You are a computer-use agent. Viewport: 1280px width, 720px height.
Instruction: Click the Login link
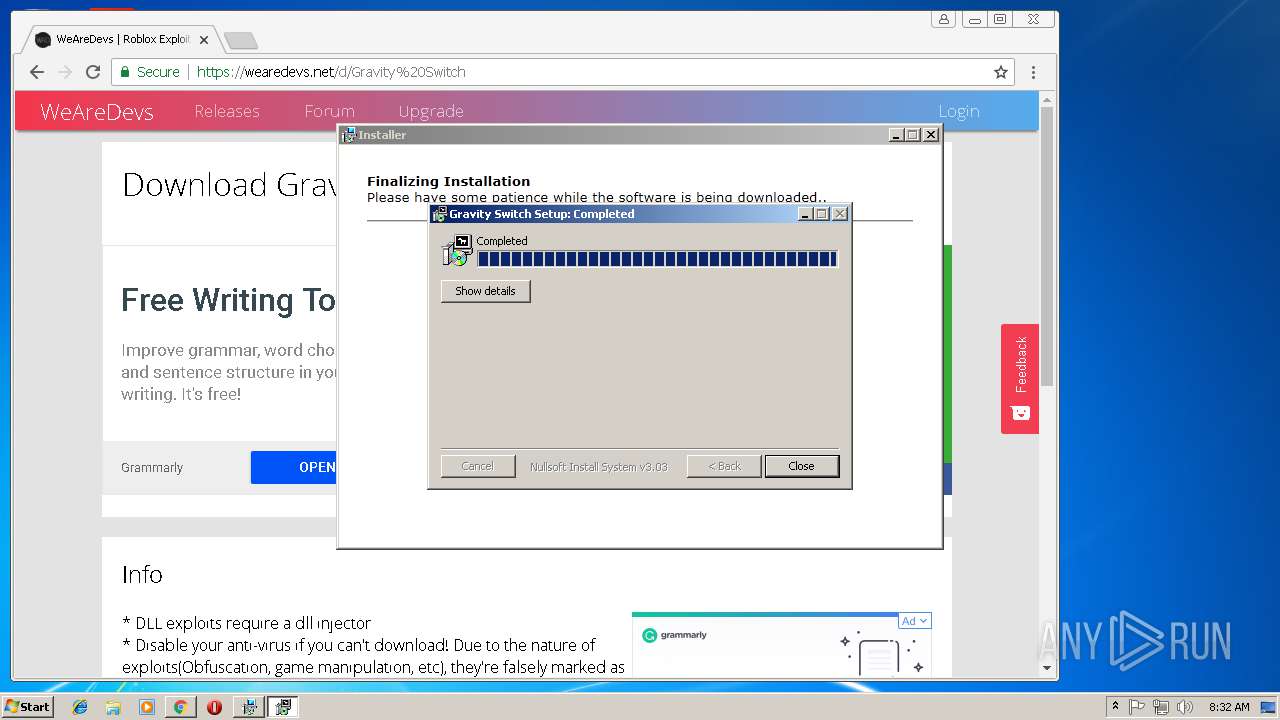pos(959,111)
